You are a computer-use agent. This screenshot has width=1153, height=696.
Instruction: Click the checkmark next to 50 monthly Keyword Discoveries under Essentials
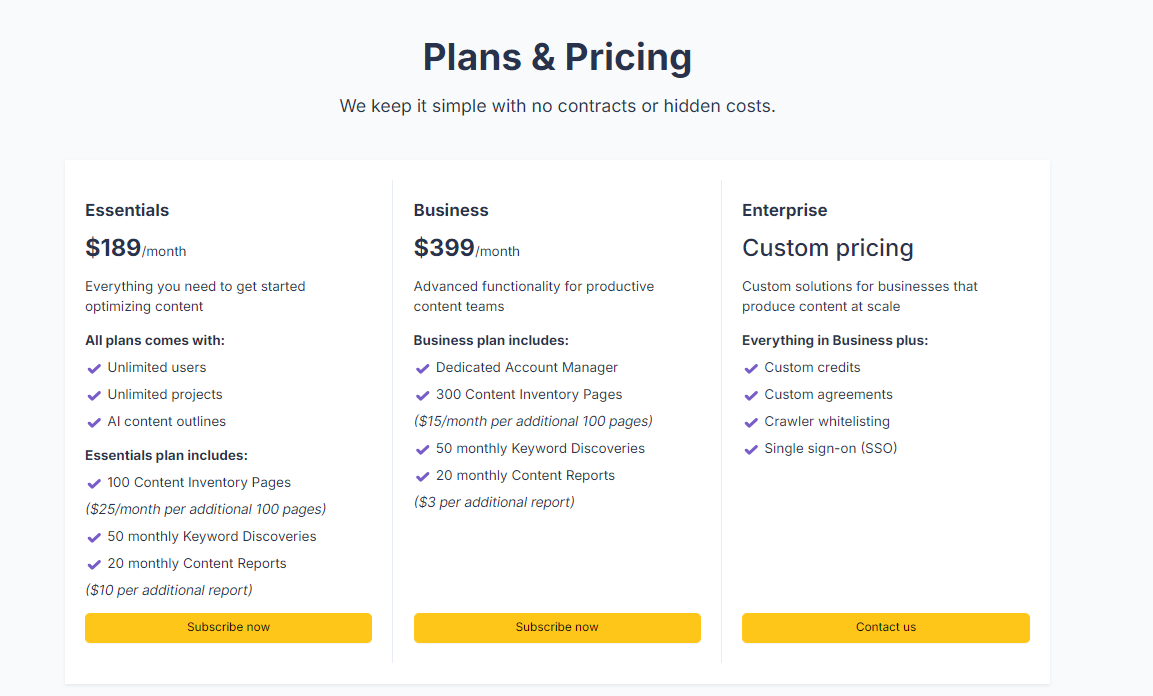pos(93,536)
